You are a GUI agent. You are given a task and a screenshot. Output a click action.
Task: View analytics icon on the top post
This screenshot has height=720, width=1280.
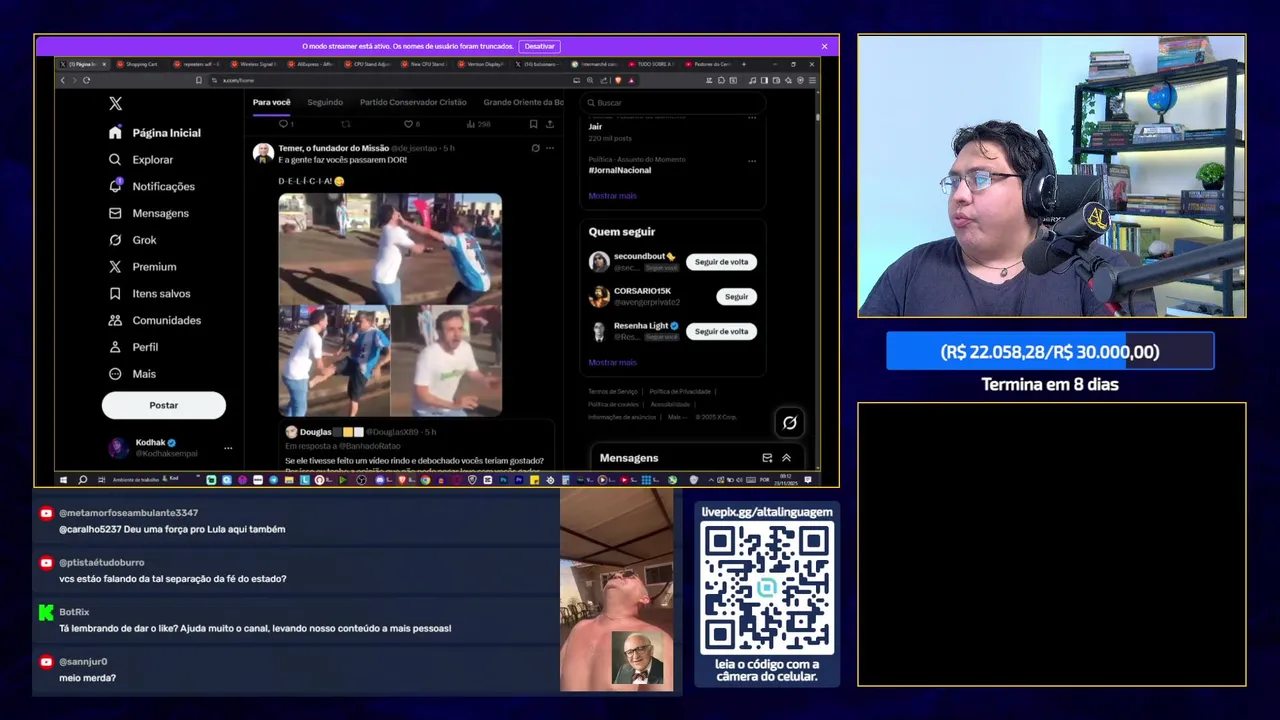coord(472,124)
